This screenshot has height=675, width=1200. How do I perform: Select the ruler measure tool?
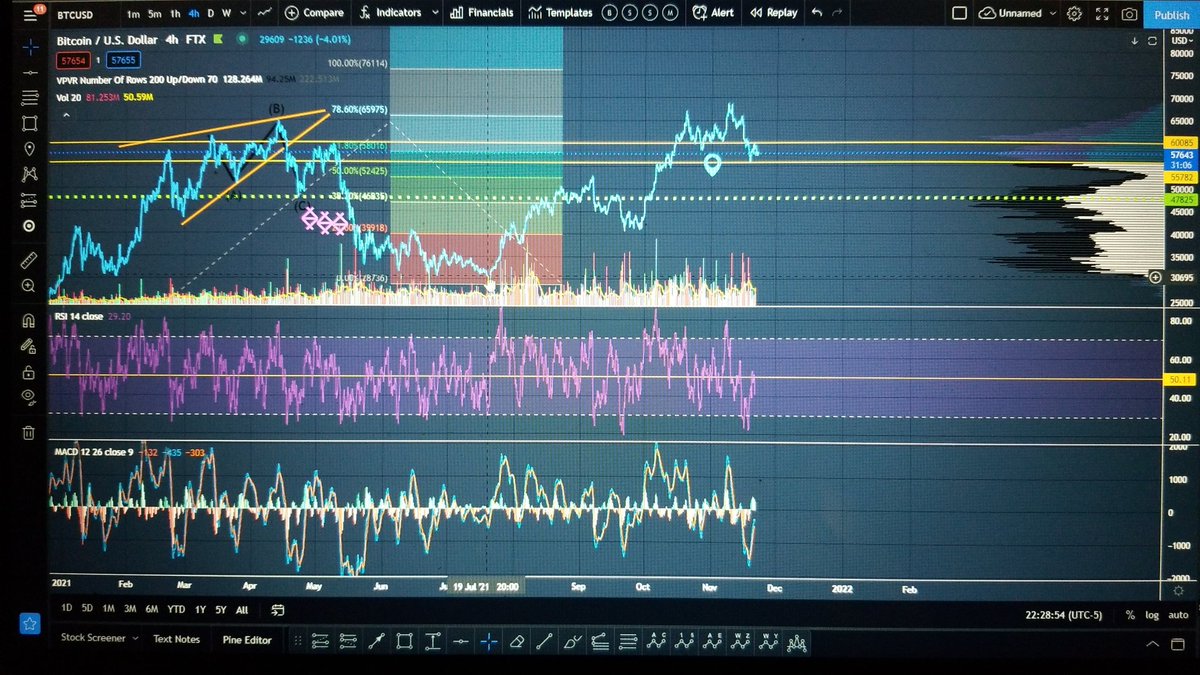tap(29, 260)
